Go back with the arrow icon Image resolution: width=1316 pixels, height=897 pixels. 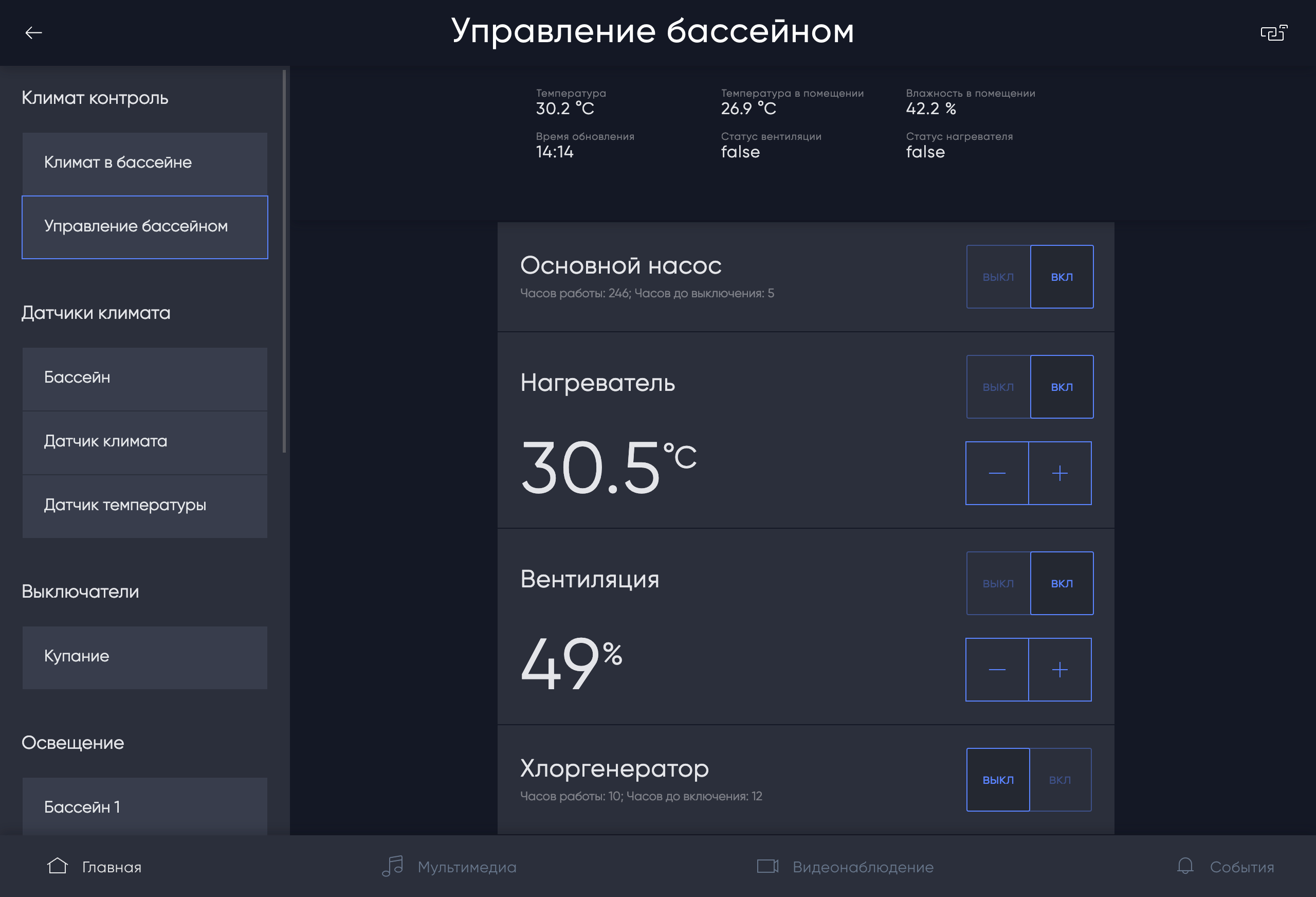click(x=33, y=33)
